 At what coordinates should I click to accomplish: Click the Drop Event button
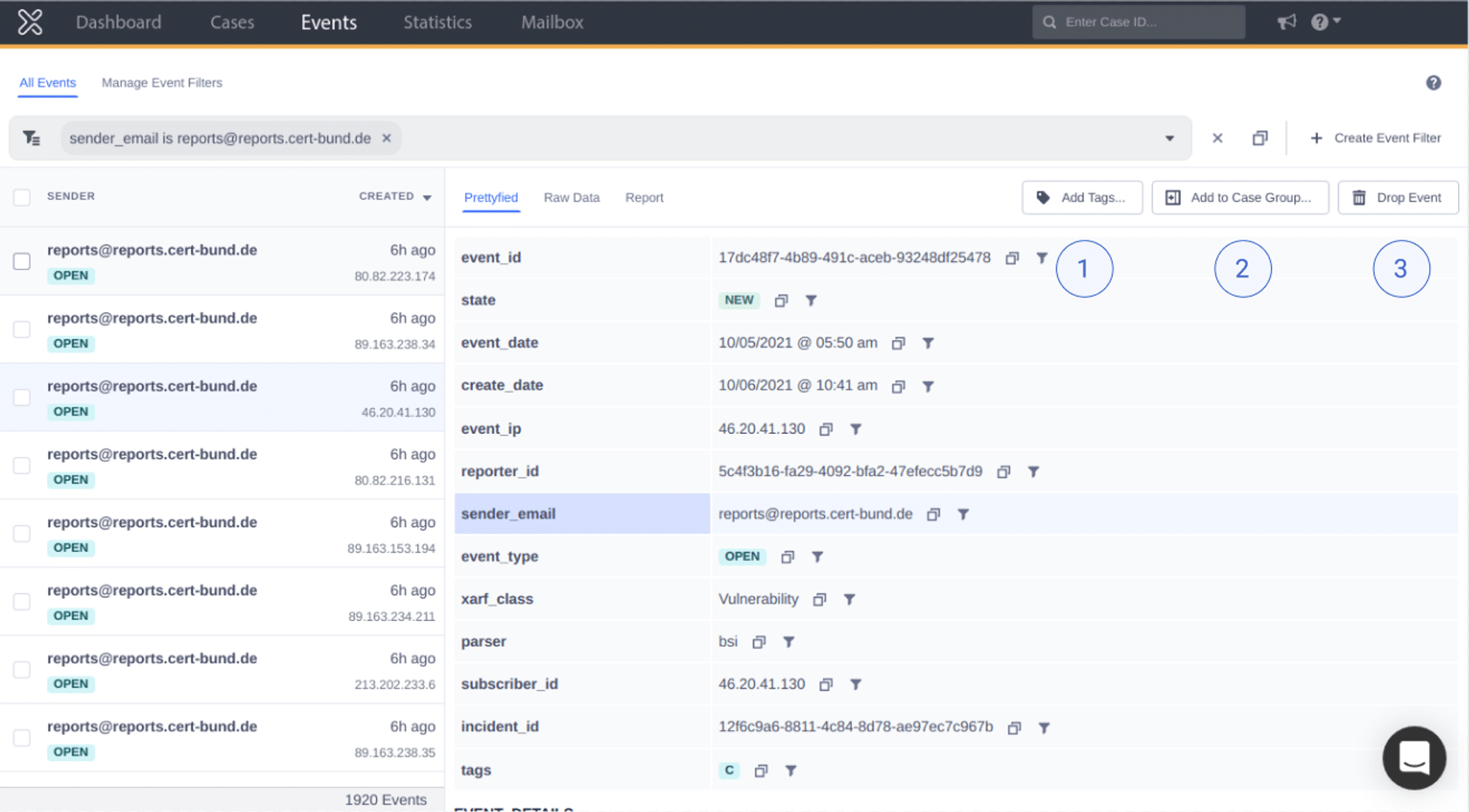[x=1398, y=197]
